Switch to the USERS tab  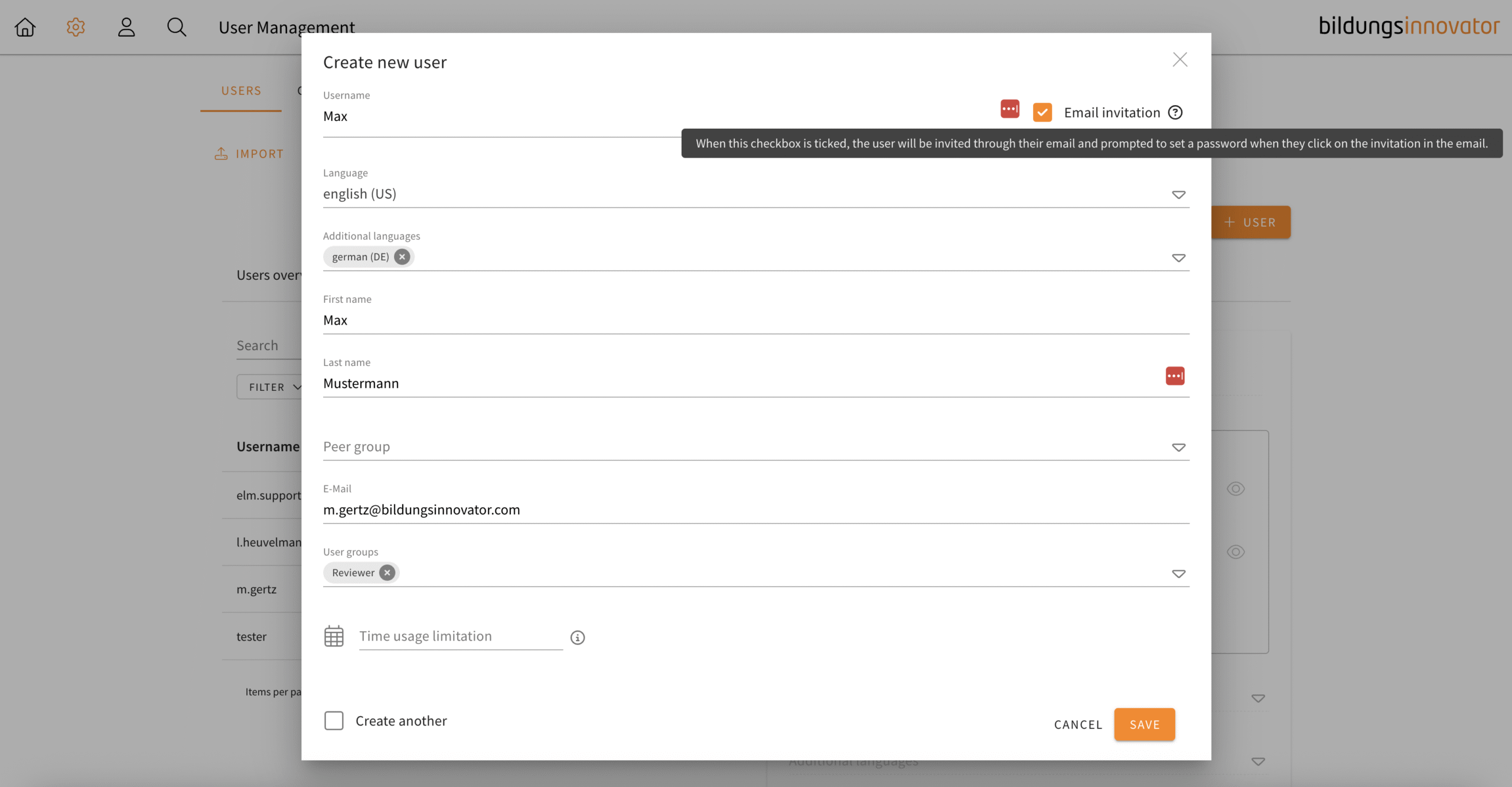click(x=241, y=91)
